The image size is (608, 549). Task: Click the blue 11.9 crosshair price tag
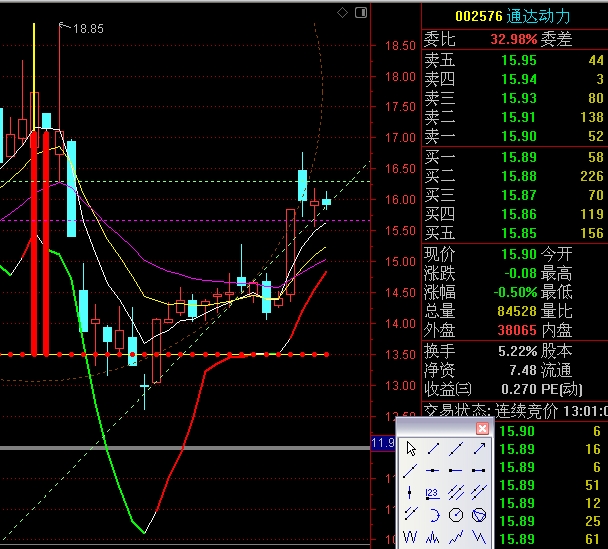tap(383, 443)
